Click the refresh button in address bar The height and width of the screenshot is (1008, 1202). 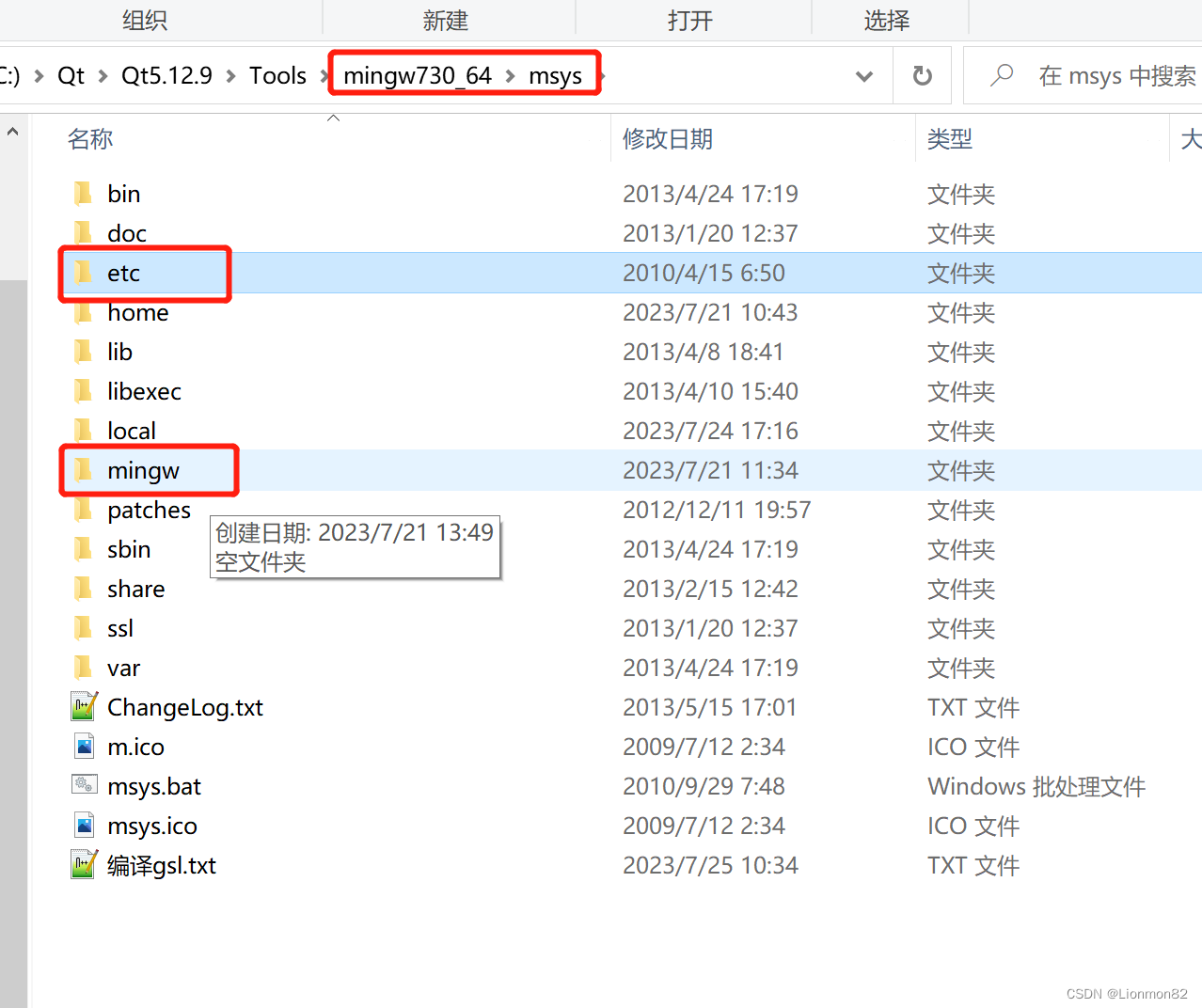pos(922,75)
